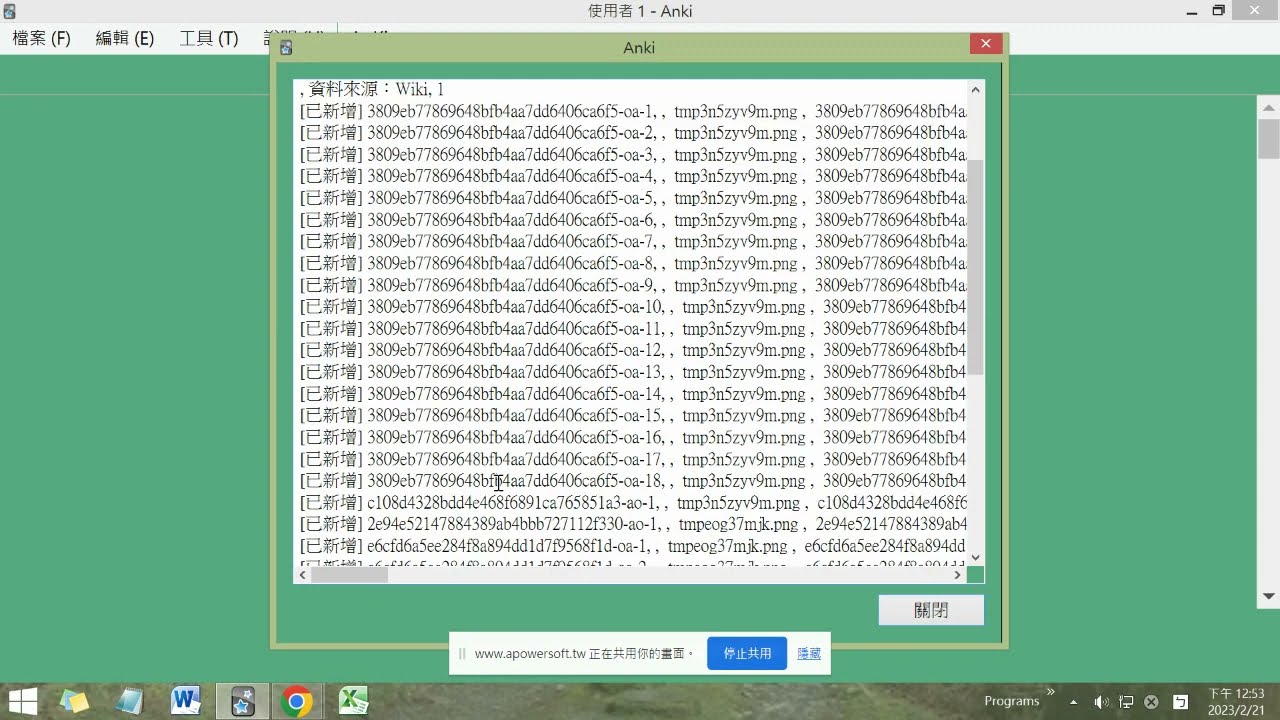The width and height of the screenshot is (1280, 720).
Task: Stop screen sharing with 停止共用 button
Action: click(x=747, y=653)
